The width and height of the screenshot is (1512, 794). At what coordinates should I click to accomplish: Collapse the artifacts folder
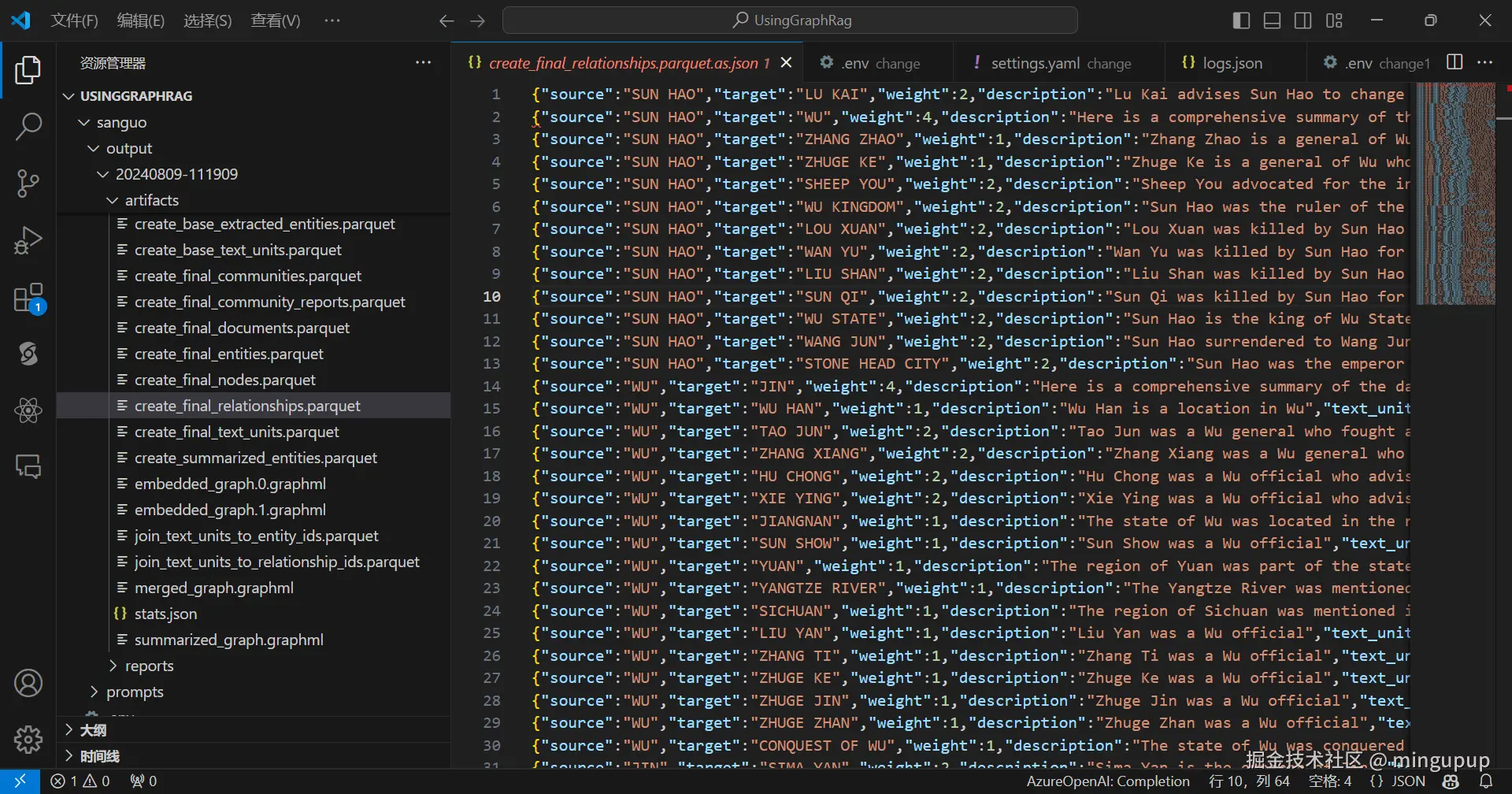coord(151,200)
